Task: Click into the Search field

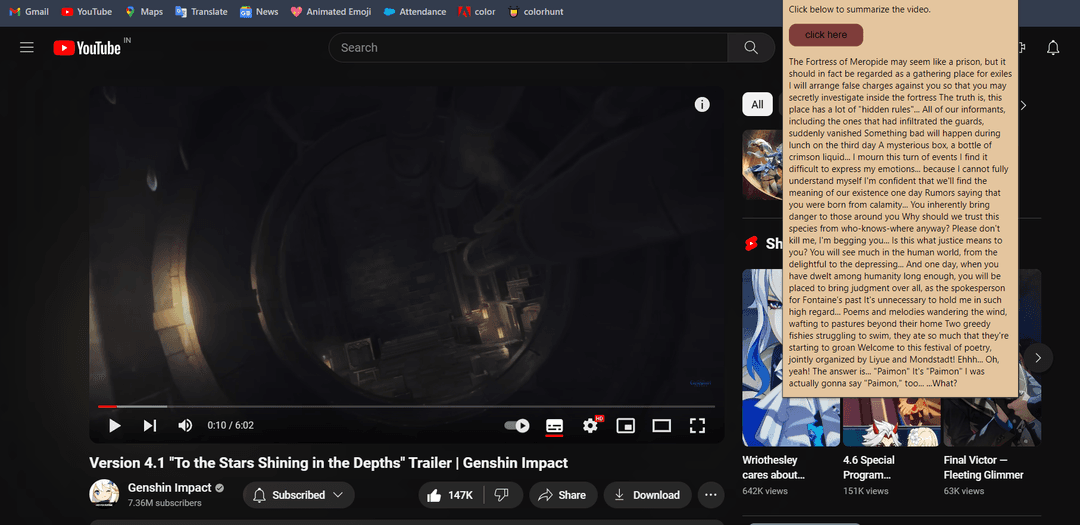Action: [528, 48]
